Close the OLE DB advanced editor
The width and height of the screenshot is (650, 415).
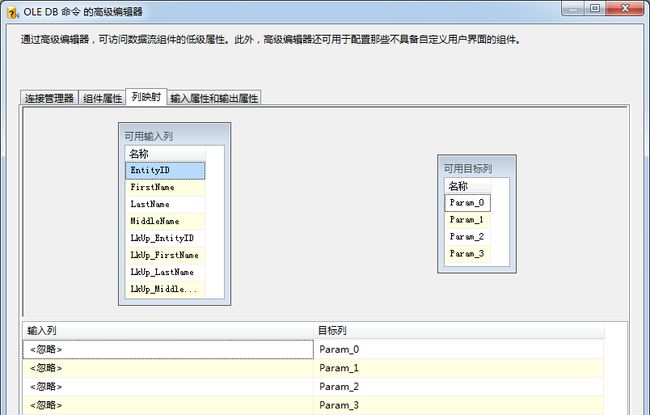tap(625, 8)
